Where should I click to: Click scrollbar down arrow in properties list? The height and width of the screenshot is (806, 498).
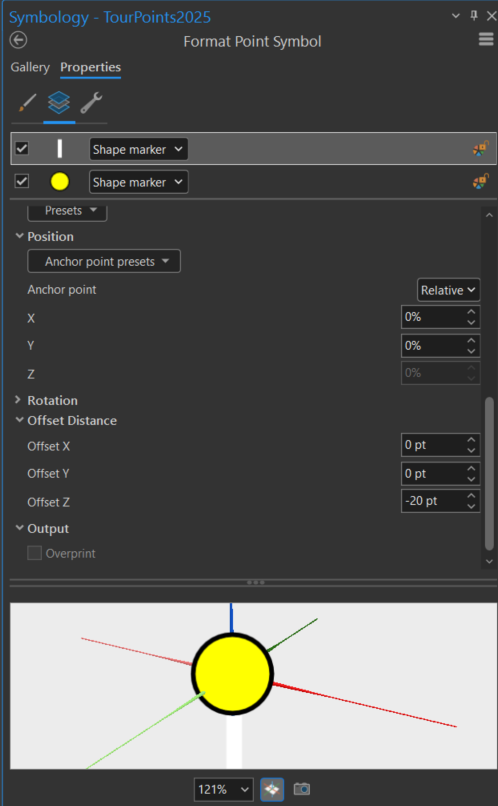pyautogui.click(x=489, y=562)
